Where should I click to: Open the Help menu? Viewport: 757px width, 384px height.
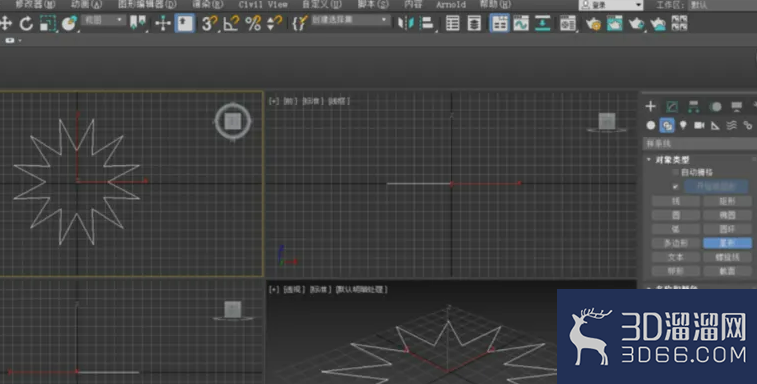tap(495, 4)
